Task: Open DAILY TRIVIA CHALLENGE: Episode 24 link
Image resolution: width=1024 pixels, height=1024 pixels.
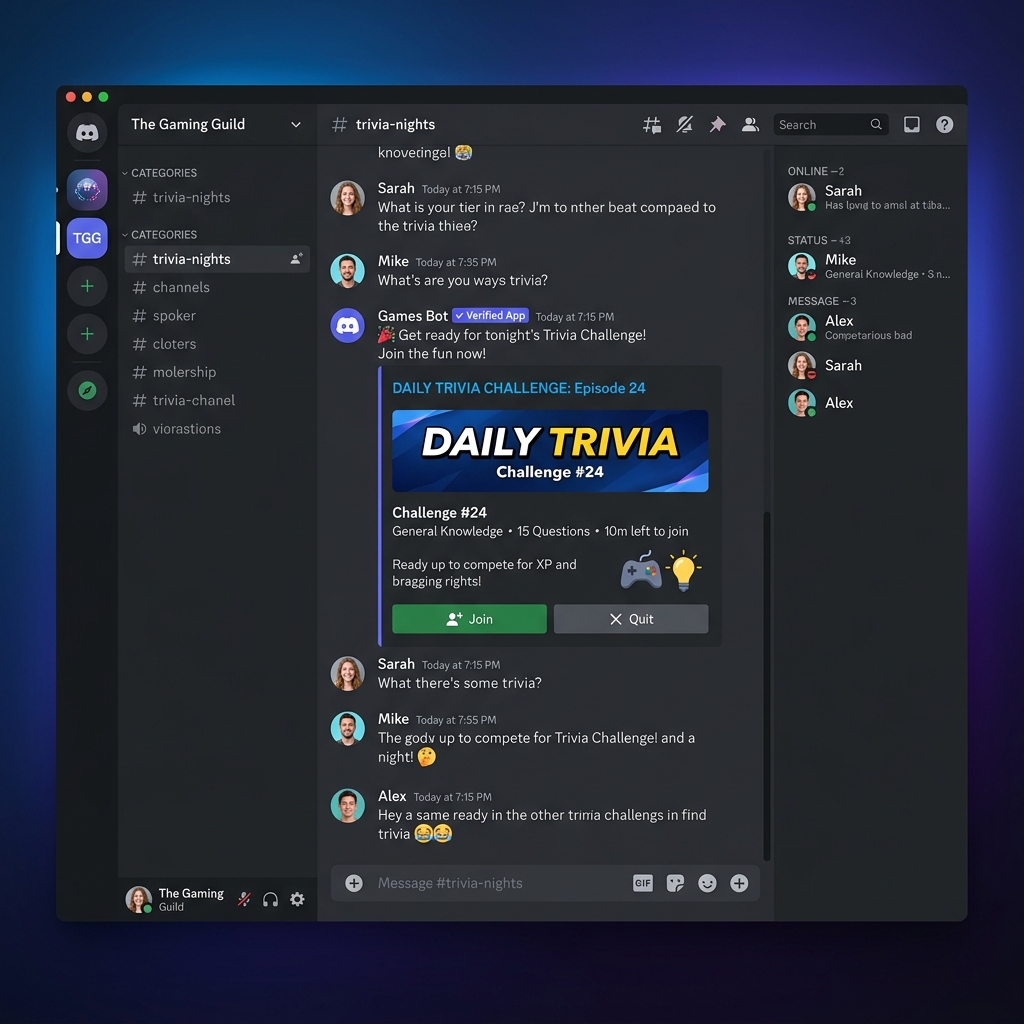Action: coord(519,388)
